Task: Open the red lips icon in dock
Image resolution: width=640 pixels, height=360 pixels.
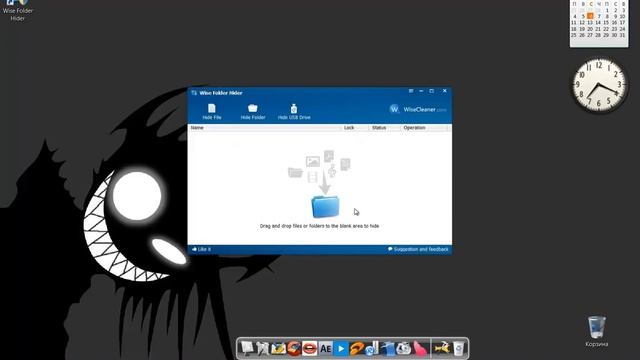Action: (309, 348)
